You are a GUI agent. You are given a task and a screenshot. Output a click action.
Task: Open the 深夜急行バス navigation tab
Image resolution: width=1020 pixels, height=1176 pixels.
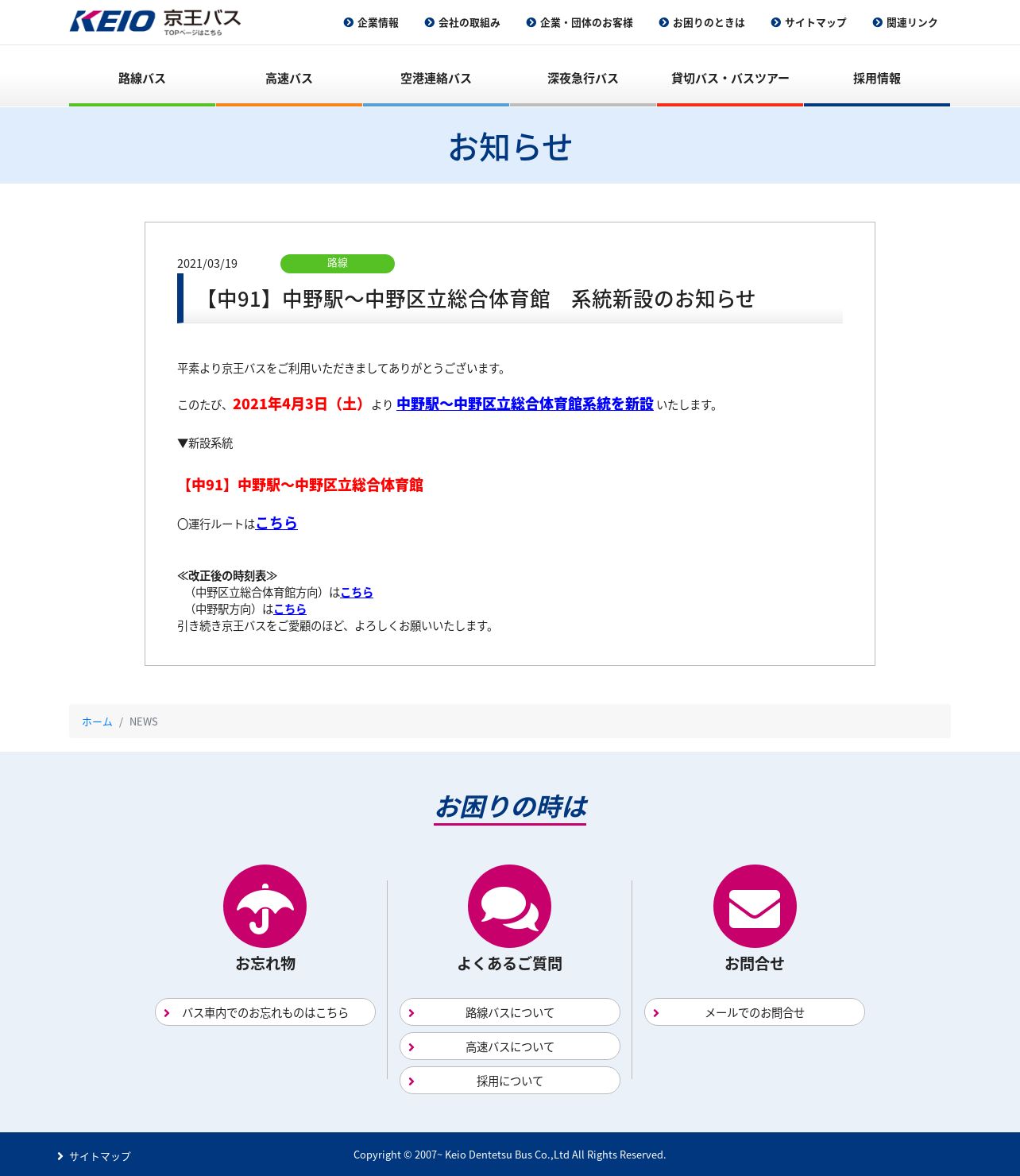(583, 78)
